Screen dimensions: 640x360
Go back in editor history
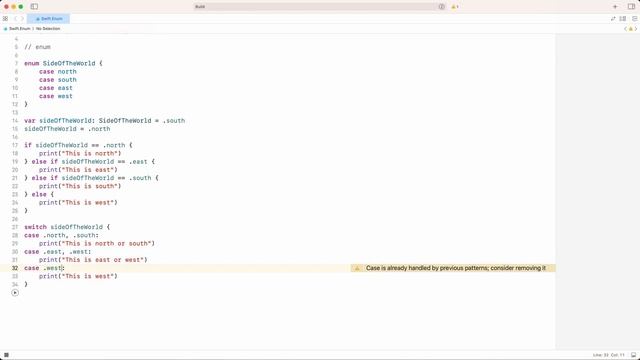(x=16, y=19)
